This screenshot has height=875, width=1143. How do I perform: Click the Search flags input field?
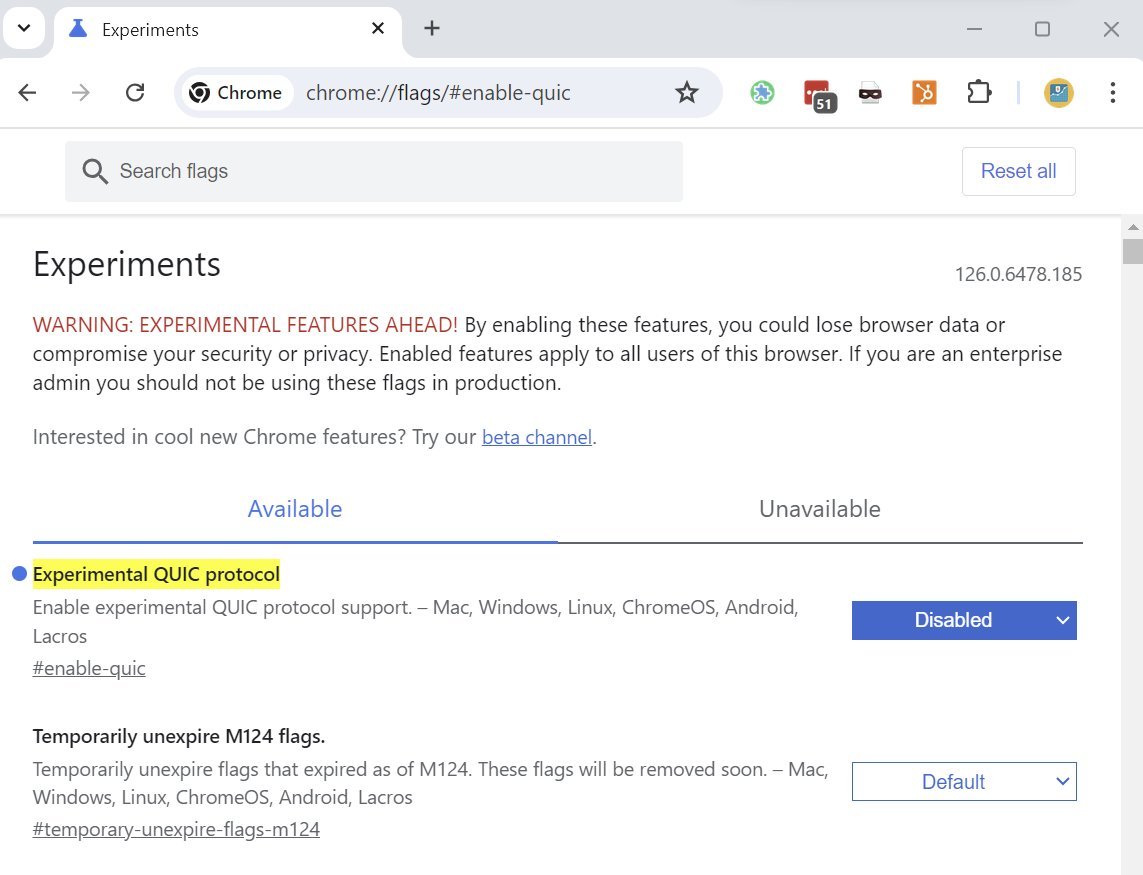pyautogui.click(x=373, y=171)
